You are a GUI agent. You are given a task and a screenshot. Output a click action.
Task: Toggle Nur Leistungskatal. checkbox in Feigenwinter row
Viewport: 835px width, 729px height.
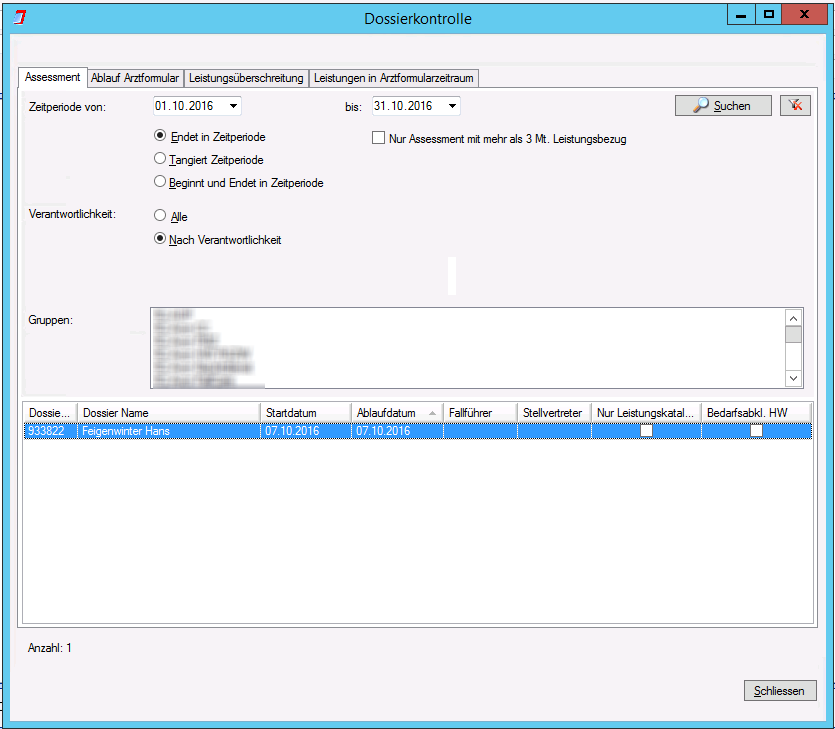pos(646,430)
